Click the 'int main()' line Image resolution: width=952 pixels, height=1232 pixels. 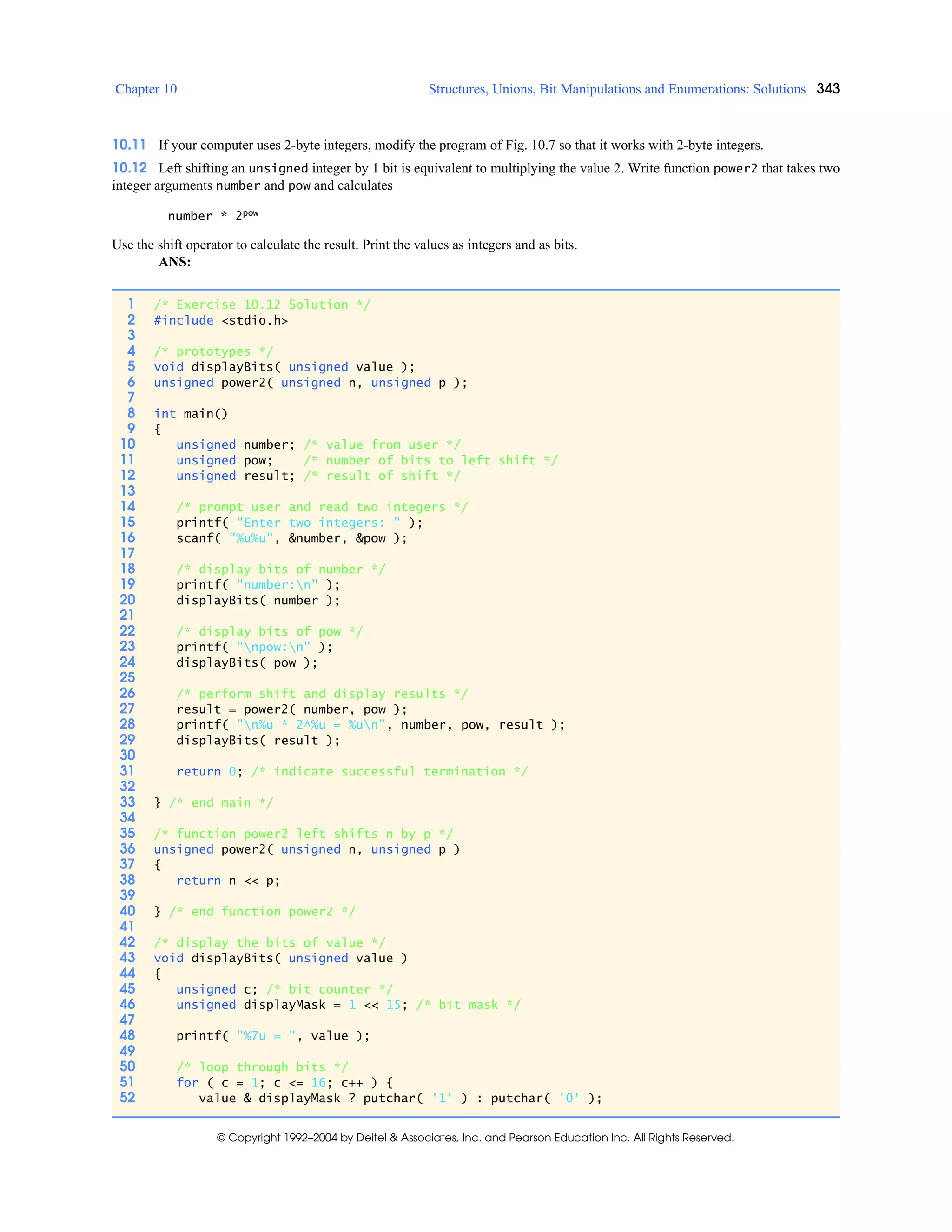coord(191,414)
